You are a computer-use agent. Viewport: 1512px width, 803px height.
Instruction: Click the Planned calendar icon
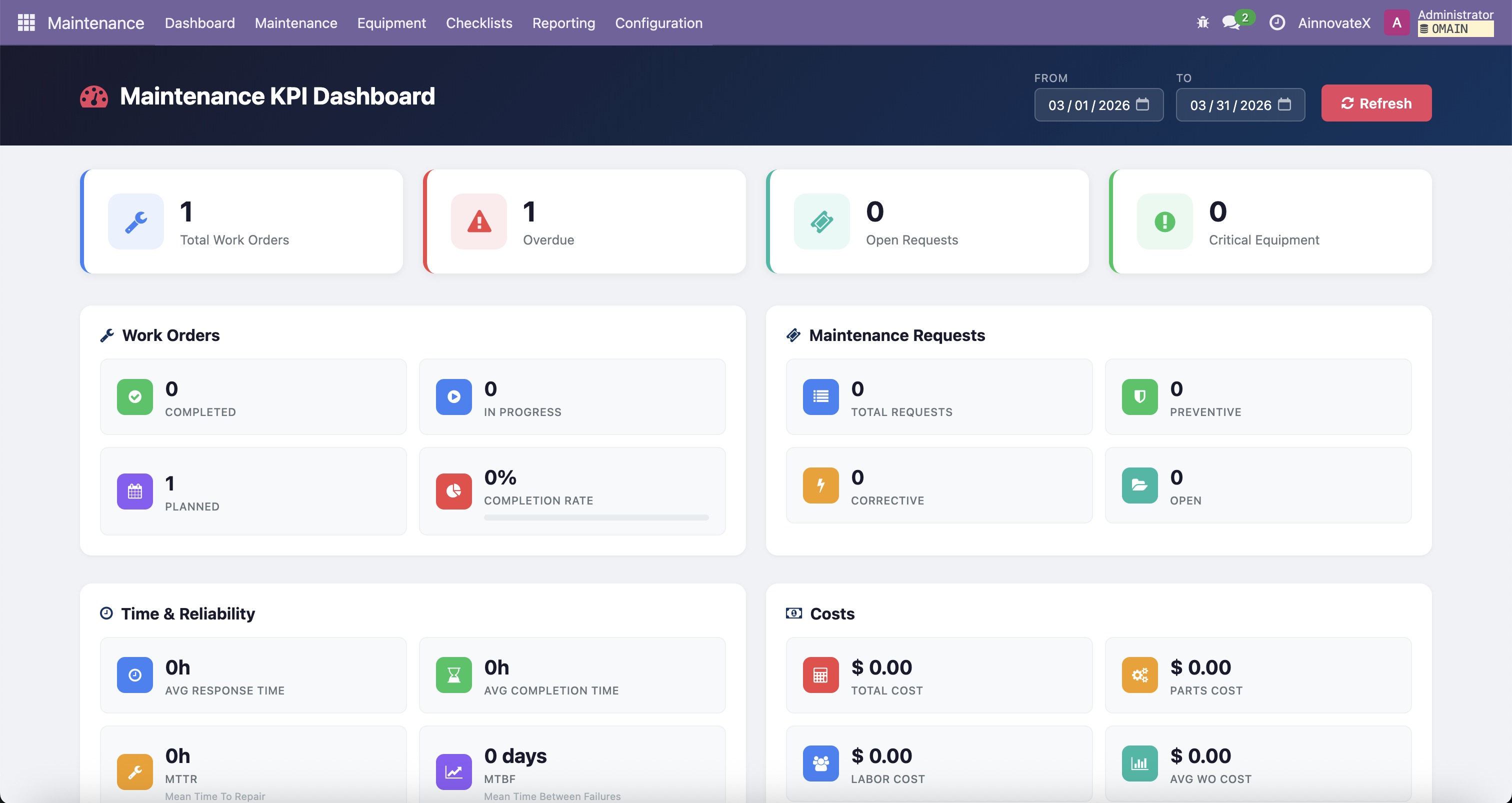[x=134, y=491]
